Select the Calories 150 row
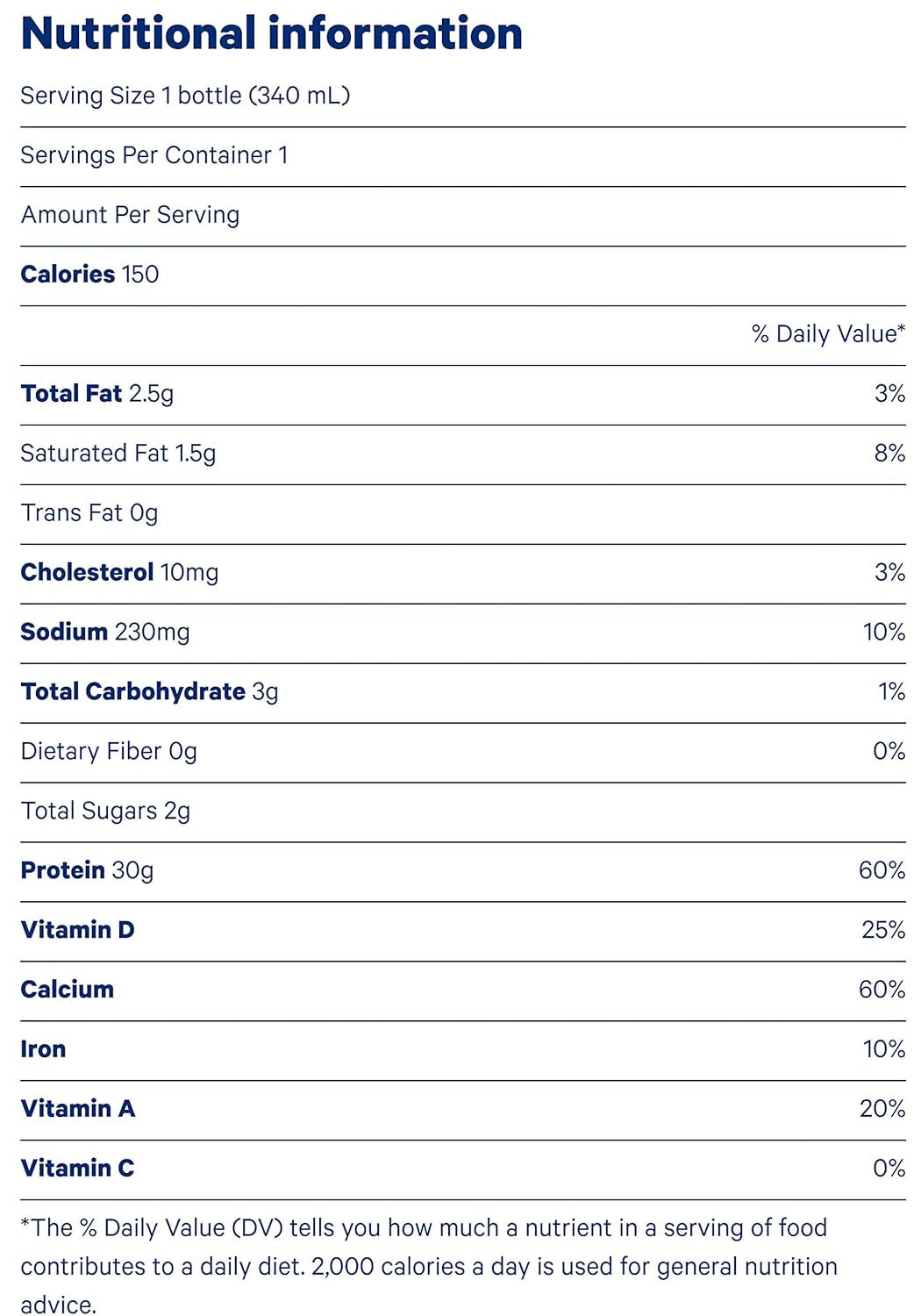Image resolution: width=914 pixels, height=1316 pixels. (x=89, y=275)
